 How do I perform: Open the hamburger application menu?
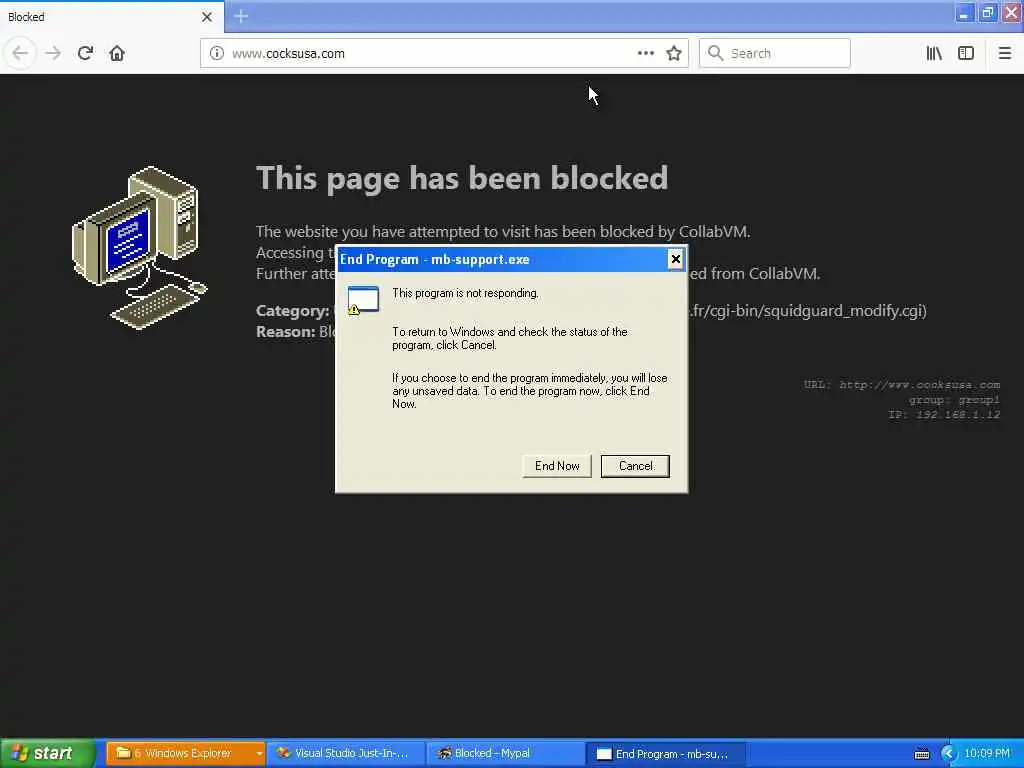[1004, 53]
